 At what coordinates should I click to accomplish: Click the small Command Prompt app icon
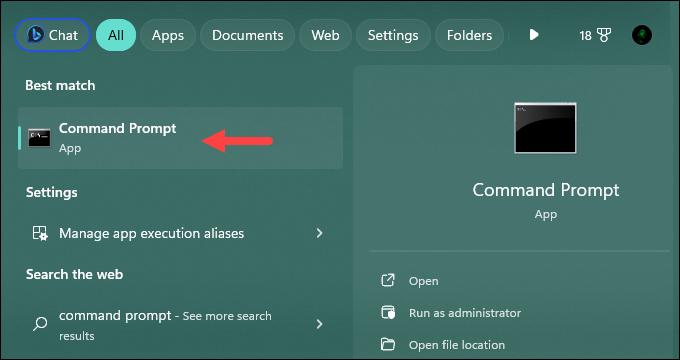pyautogui.click(x=39, y=138)
